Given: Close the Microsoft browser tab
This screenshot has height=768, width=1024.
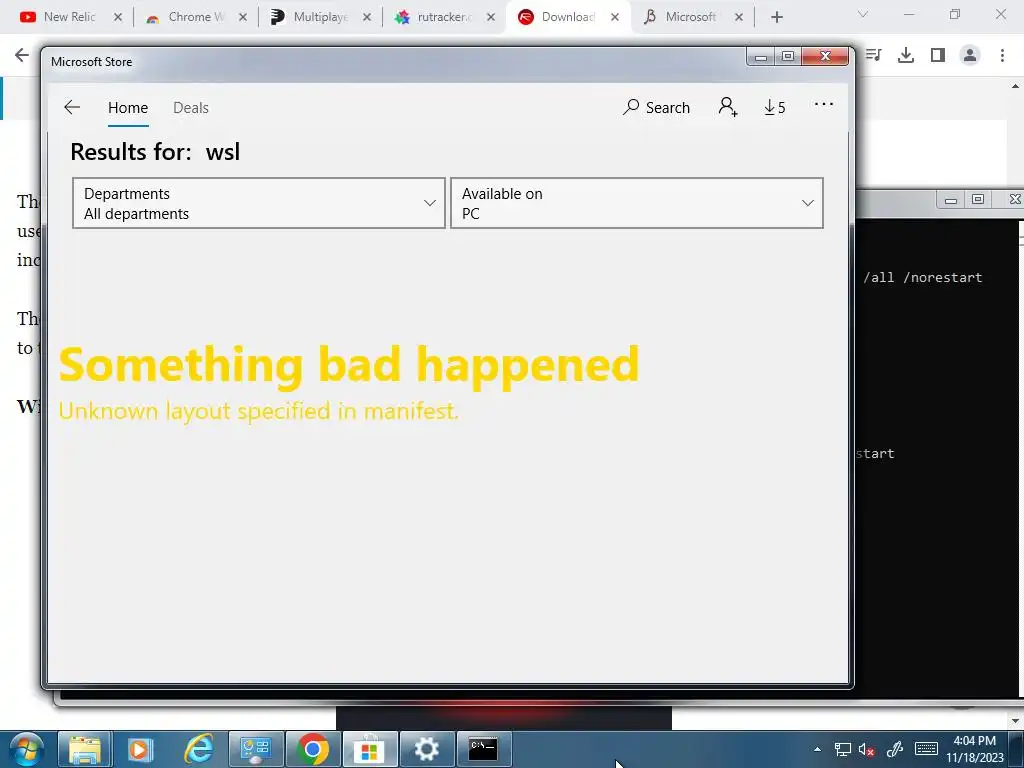Looking at the screenshot, I should 739,17.
